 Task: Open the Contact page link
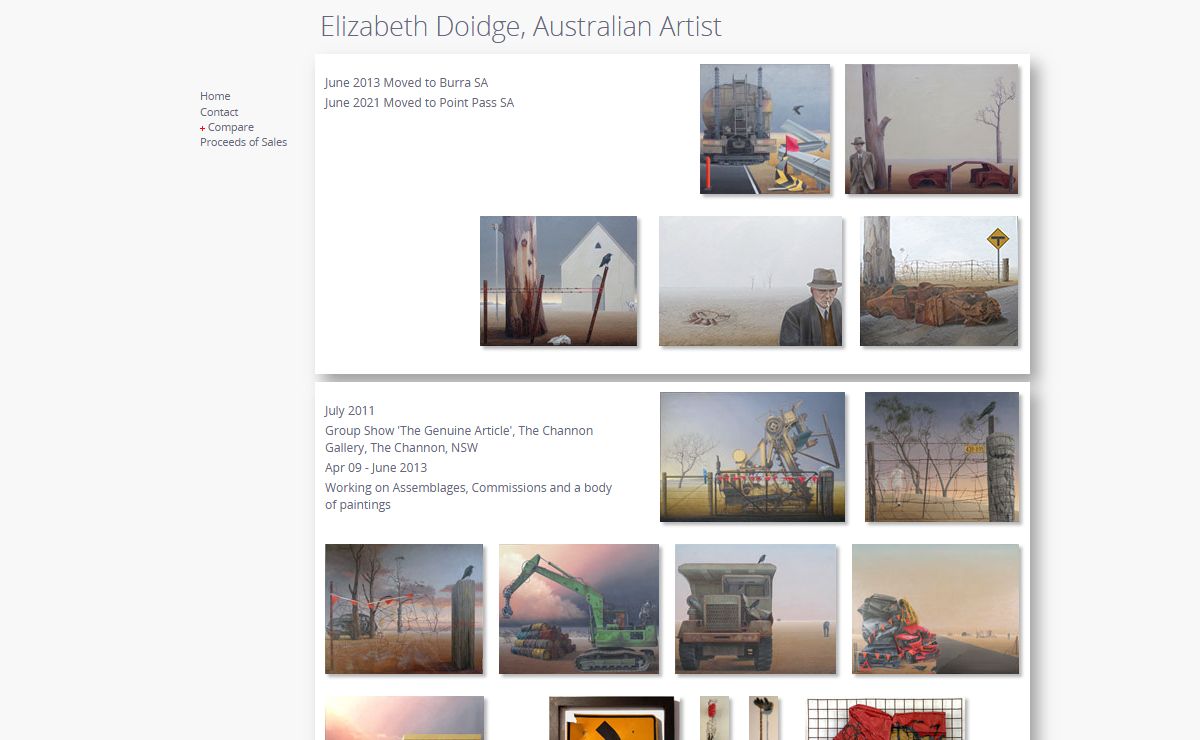[219, 112]
